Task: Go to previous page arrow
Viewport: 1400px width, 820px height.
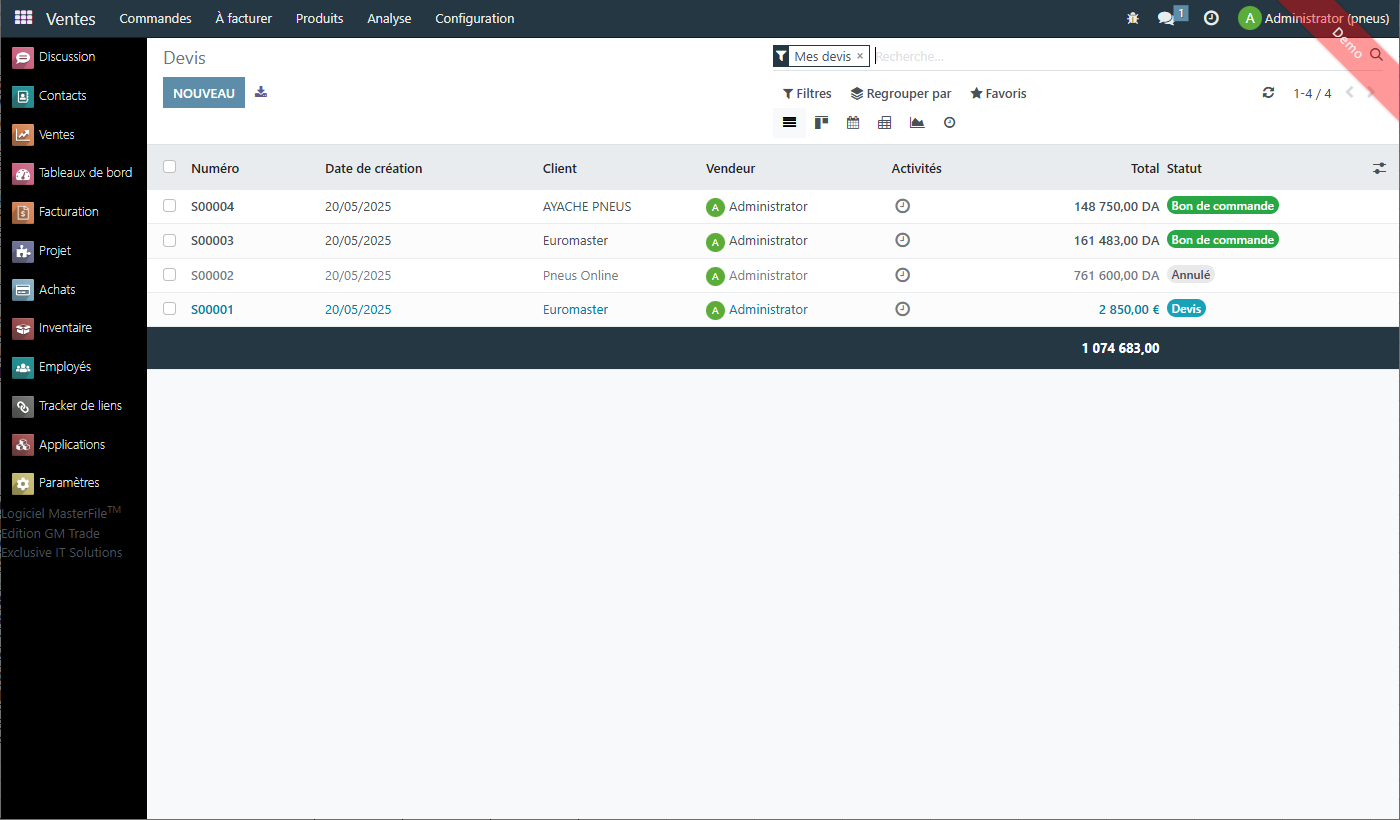Action: [1349, 93]
